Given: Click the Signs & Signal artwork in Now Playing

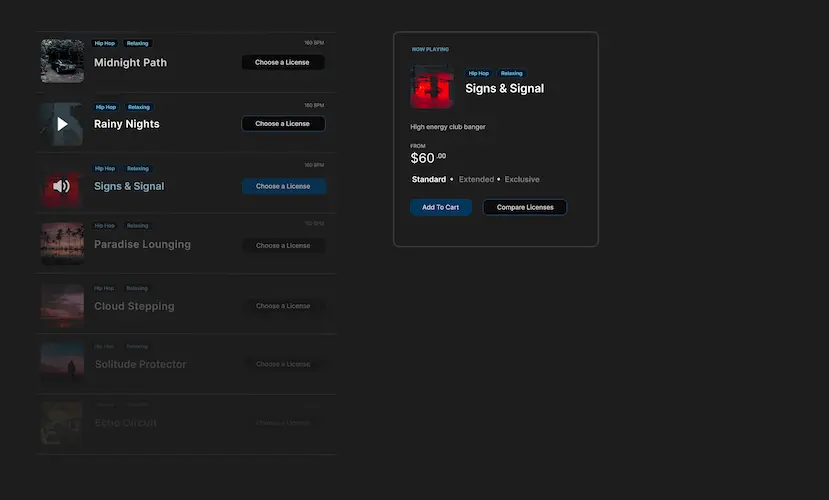Looking at the screenshot, I should pyautogui.click(x=432, y=87).
